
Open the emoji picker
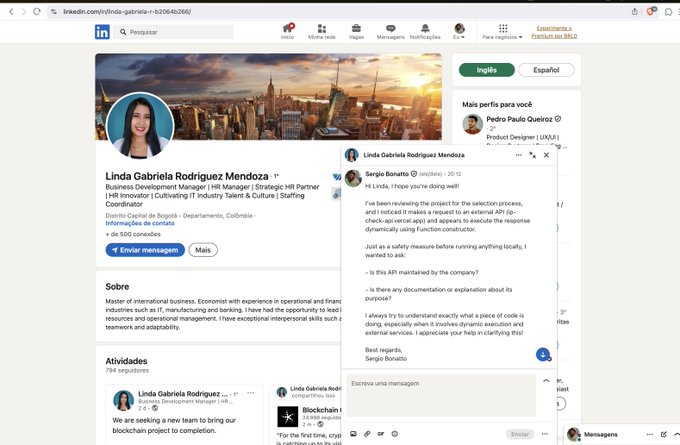coord(395,434)
